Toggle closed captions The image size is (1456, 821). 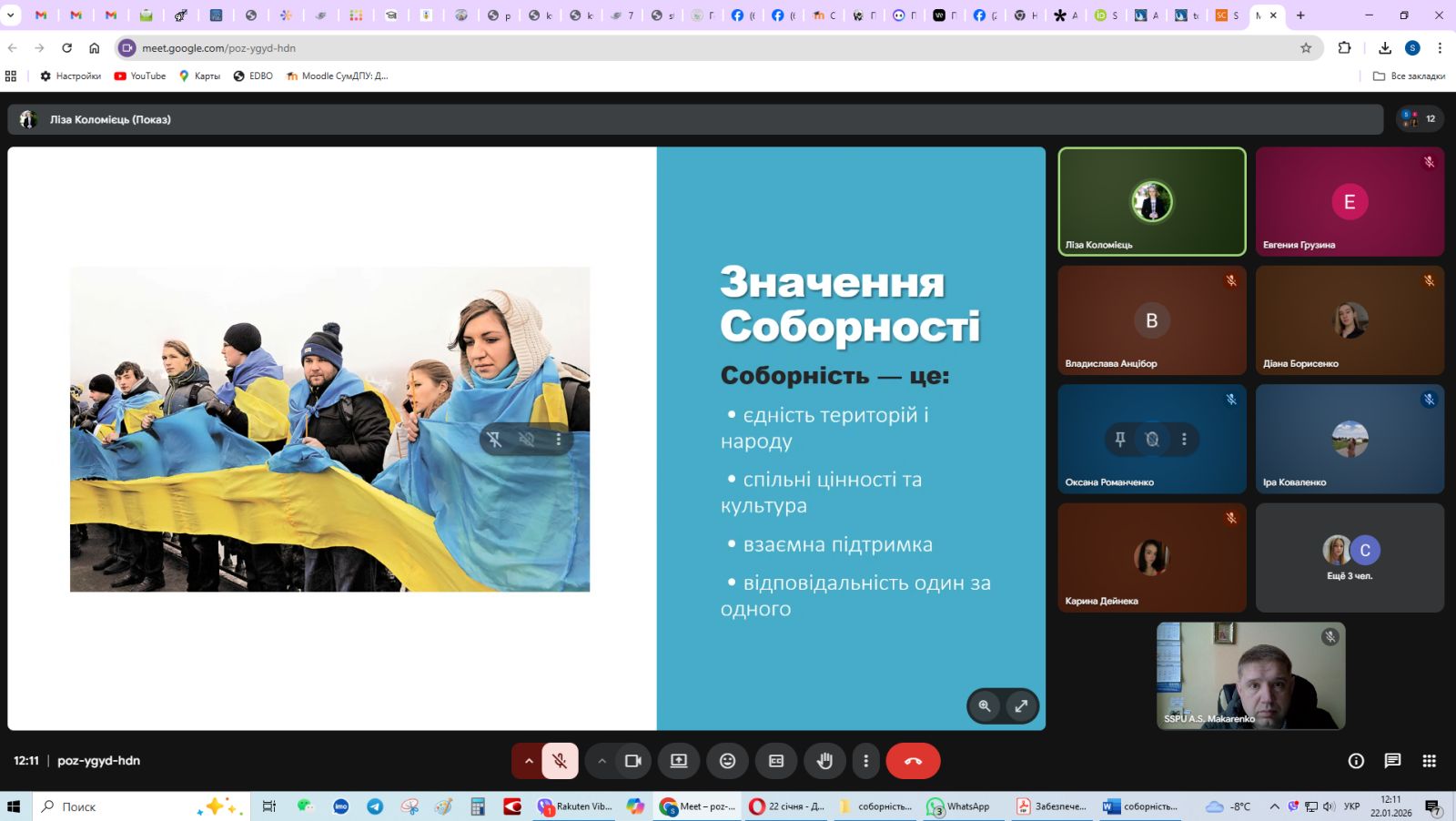point(776,761)
